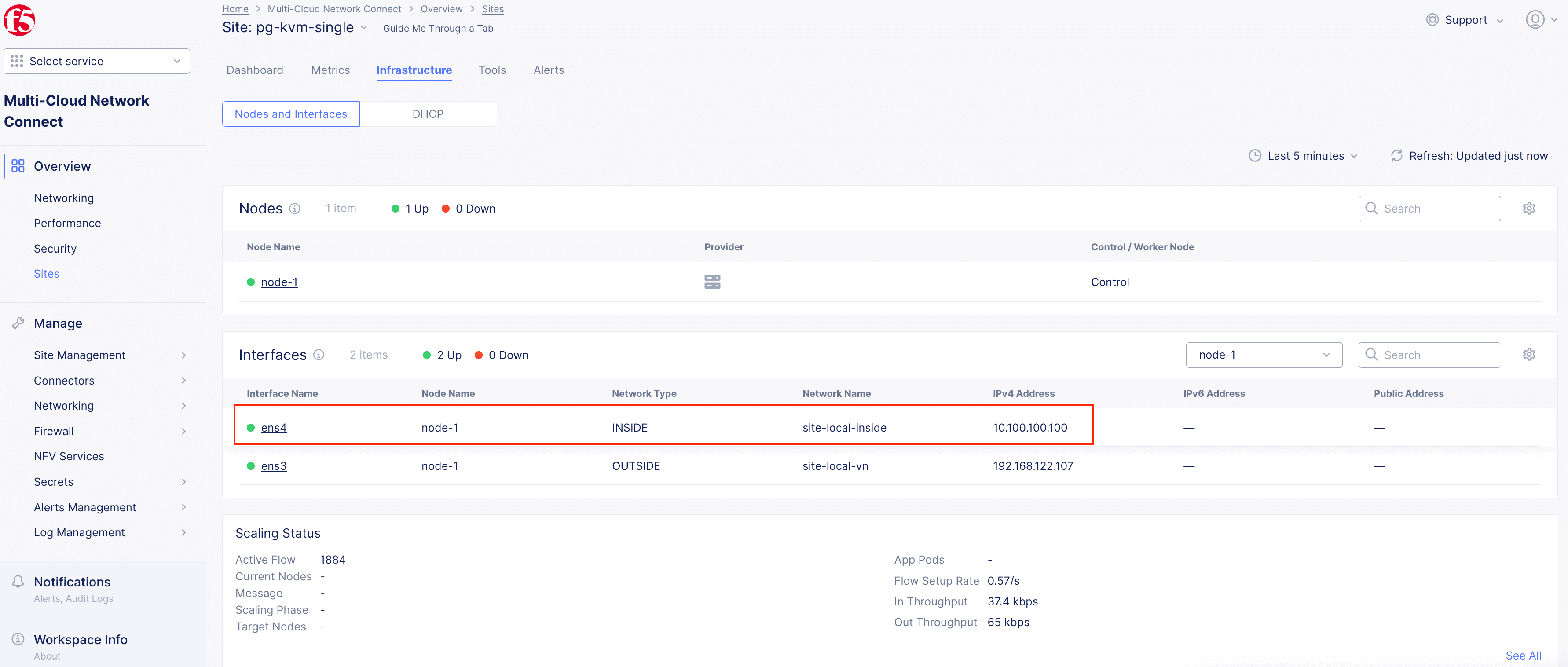Click the Nodes info icon
This screenshot has height=667, width=1568.
coord(295,209)
